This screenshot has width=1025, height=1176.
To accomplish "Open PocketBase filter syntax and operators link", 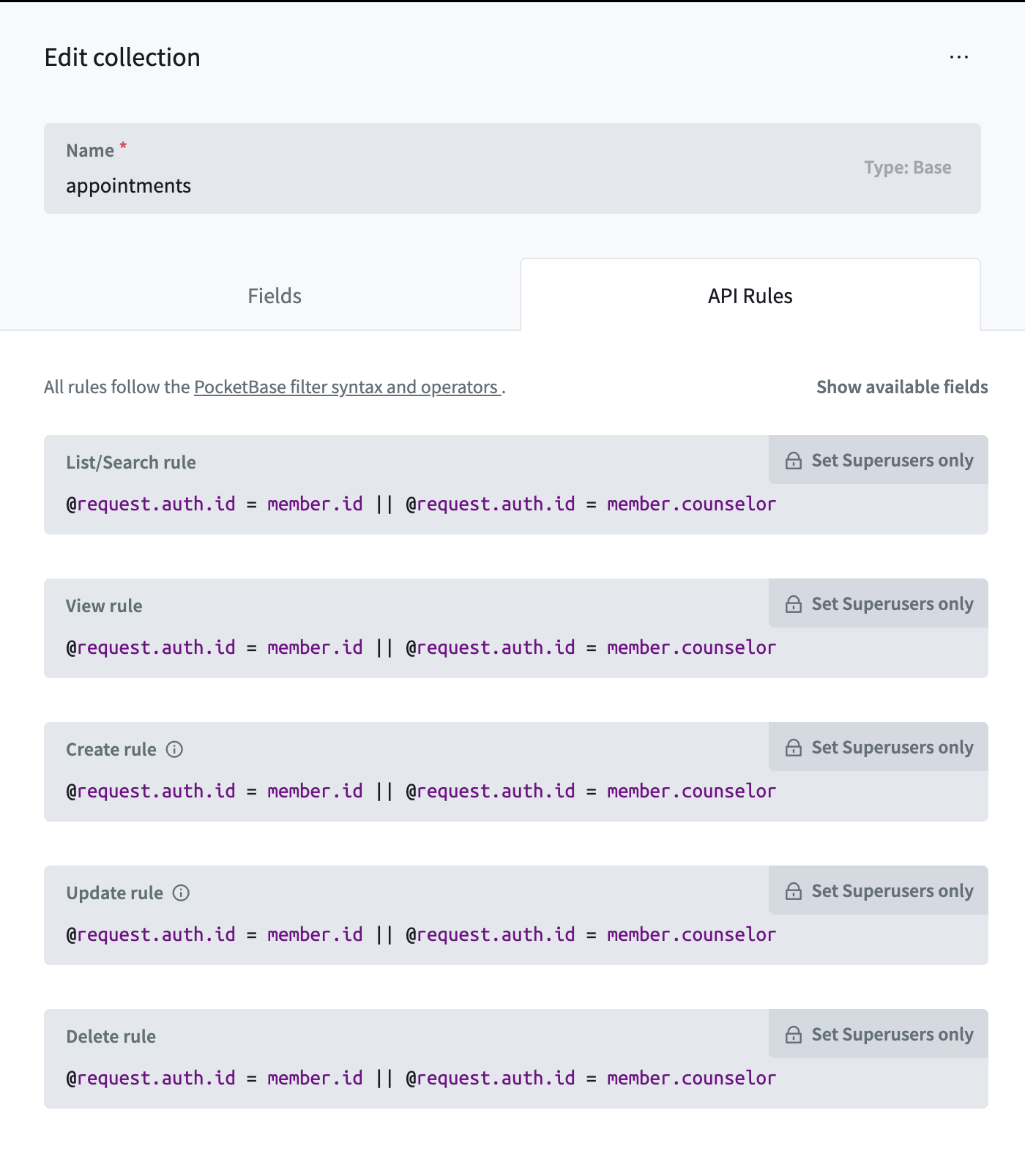I will pos(347,387).
